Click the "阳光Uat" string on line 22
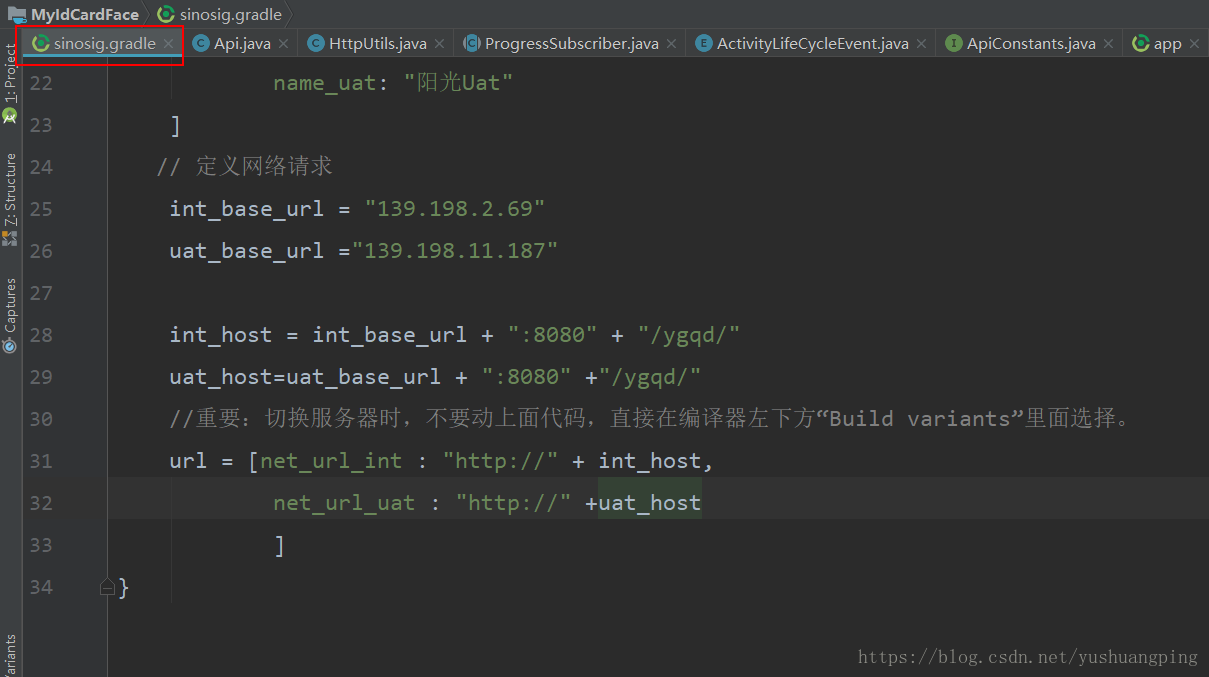The width and height of the screenshot is (1209, 677). click(x=458, y=83)
